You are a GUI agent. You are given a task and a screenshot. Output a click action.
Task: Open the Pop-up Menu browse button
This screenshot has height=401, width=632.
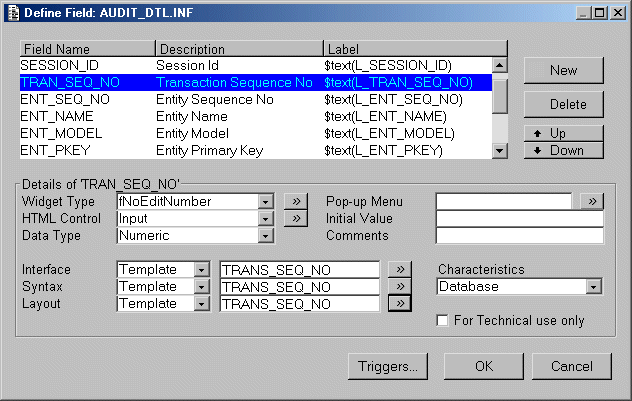[x=592, y=201]
